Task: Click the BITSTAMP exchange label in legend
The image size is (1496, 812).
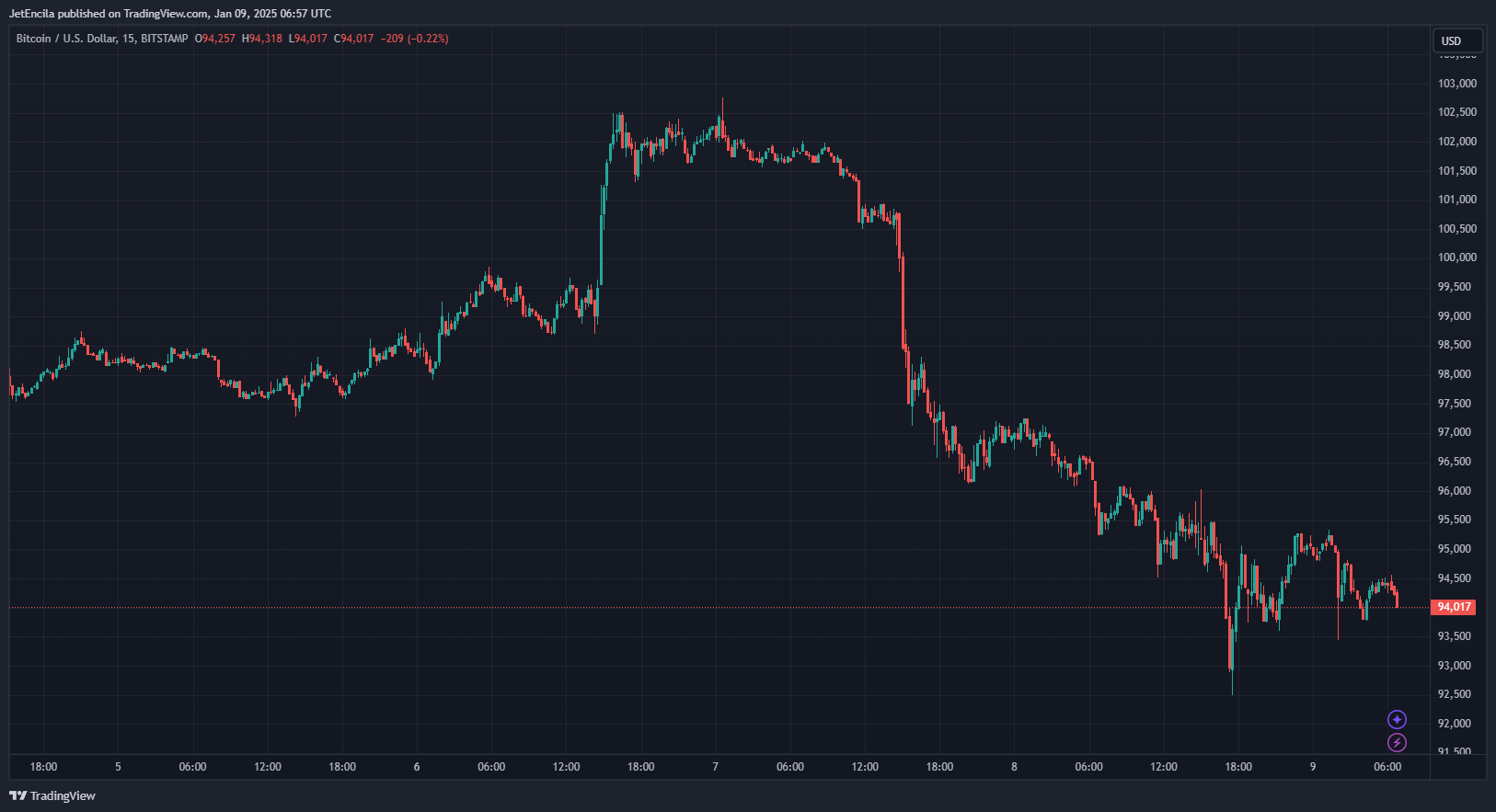Action: [165, 39]
